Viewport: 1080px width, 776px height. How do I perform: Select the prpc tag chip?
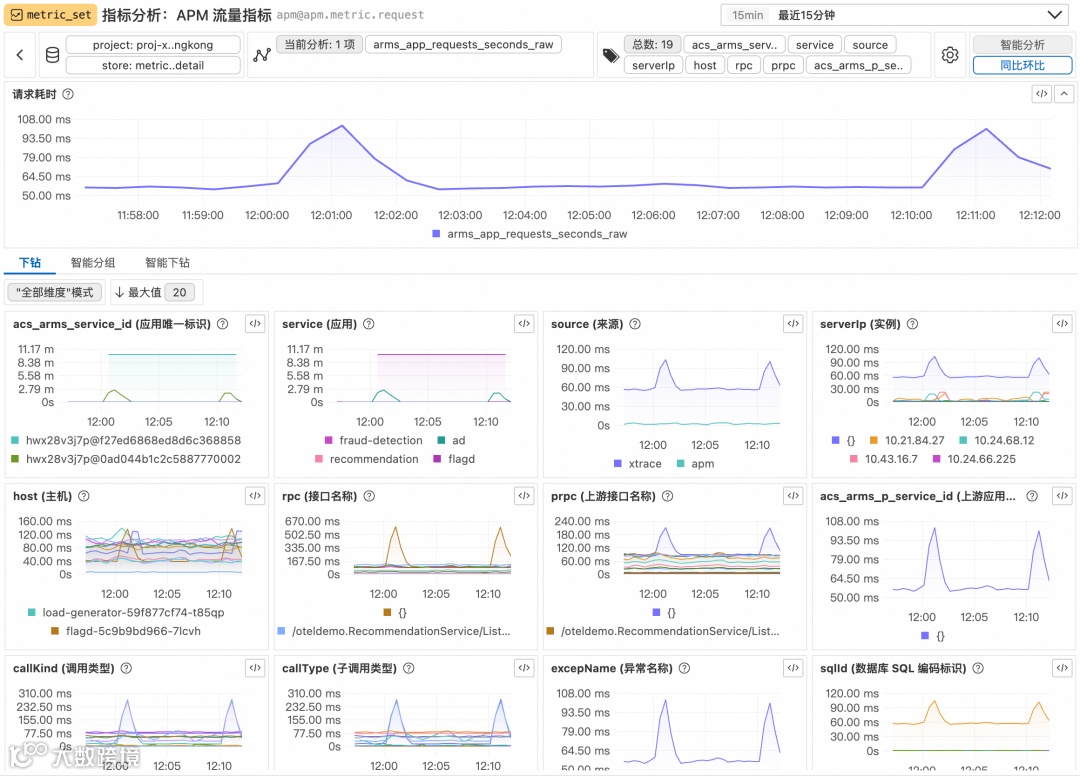point(783,65)
